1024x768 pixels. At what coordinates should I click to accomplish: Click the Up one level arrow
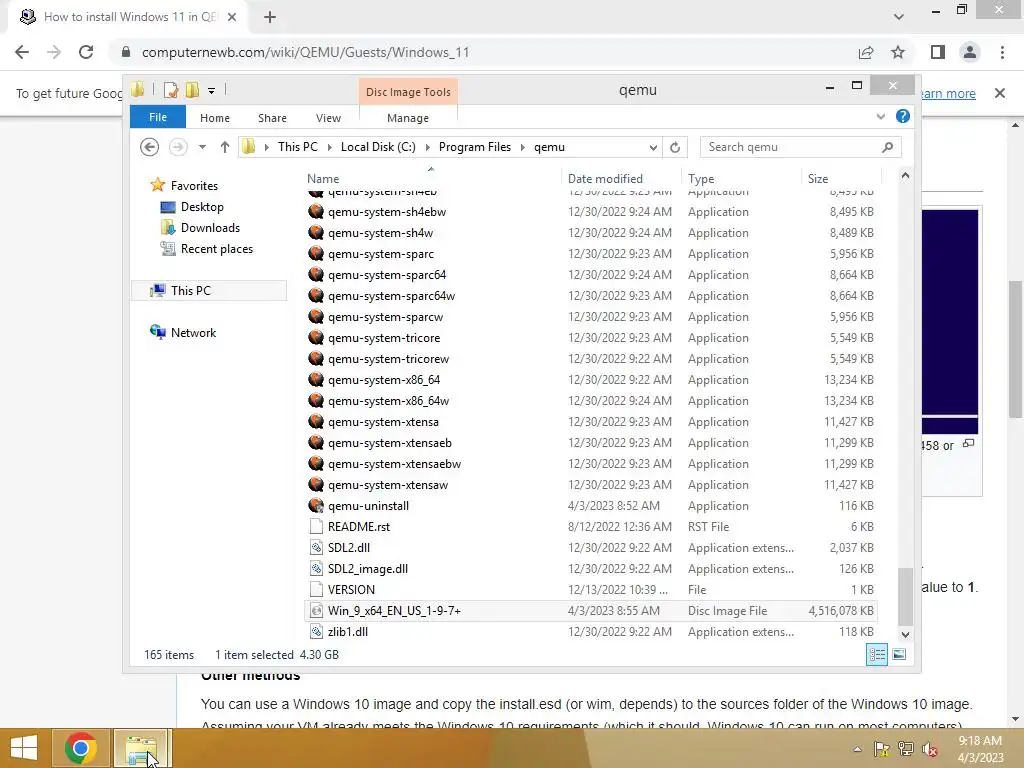click(x=225, y=147)
